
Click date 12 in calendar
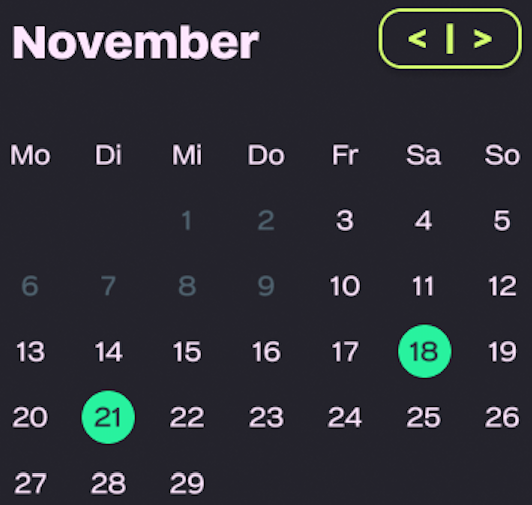502,286
